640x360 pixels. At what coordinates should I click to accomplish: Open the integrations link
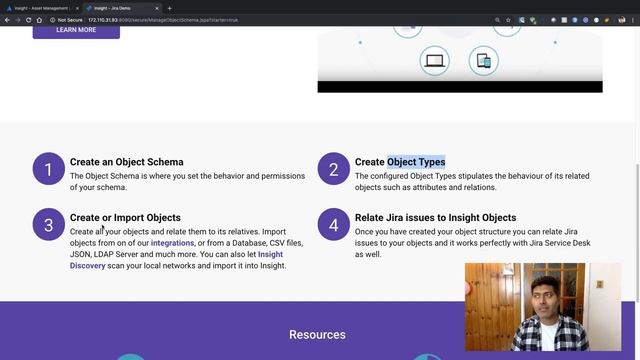click(x=172, y=243)
